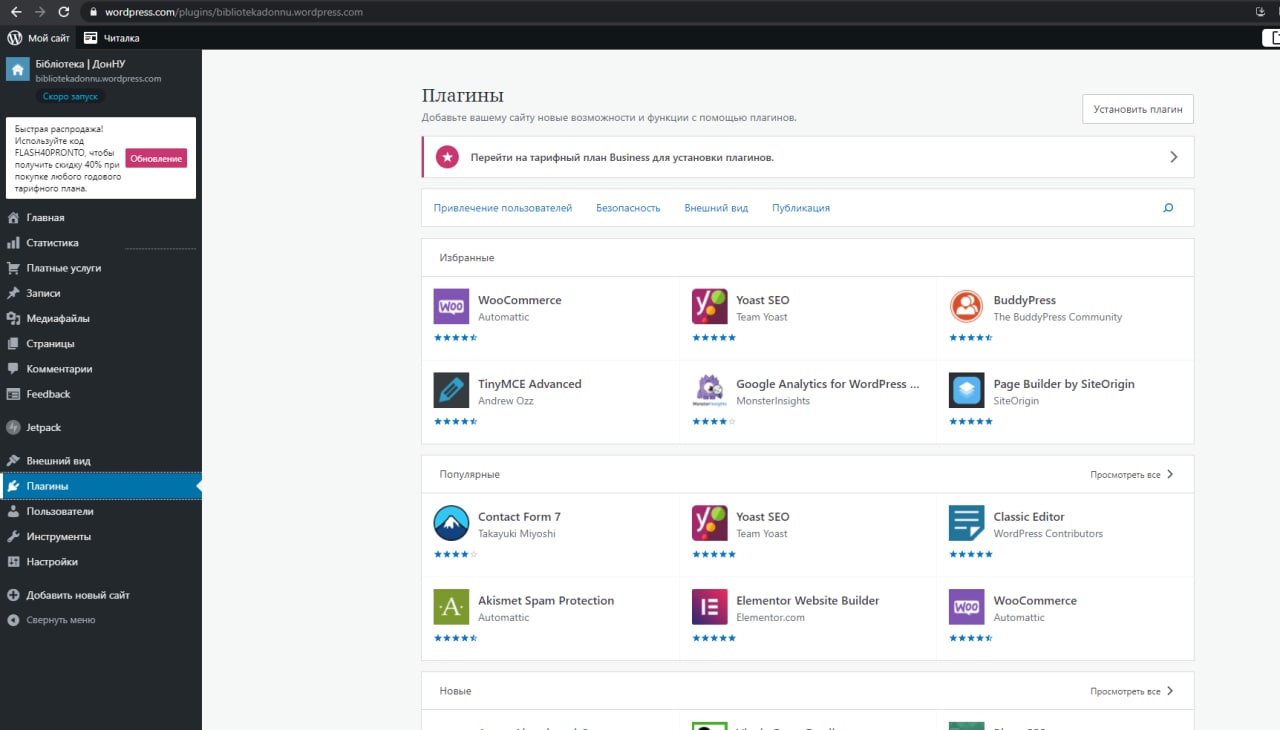Click the Установить плагин button
This screenshot has width=1280, height=730.
[1138, 109]
